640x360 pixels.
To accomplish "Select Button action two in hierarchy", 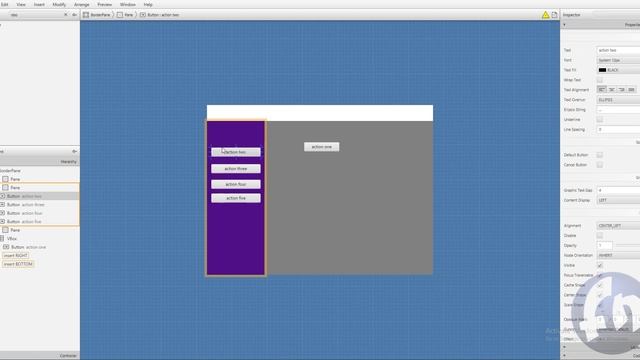I will coord(40,196).
